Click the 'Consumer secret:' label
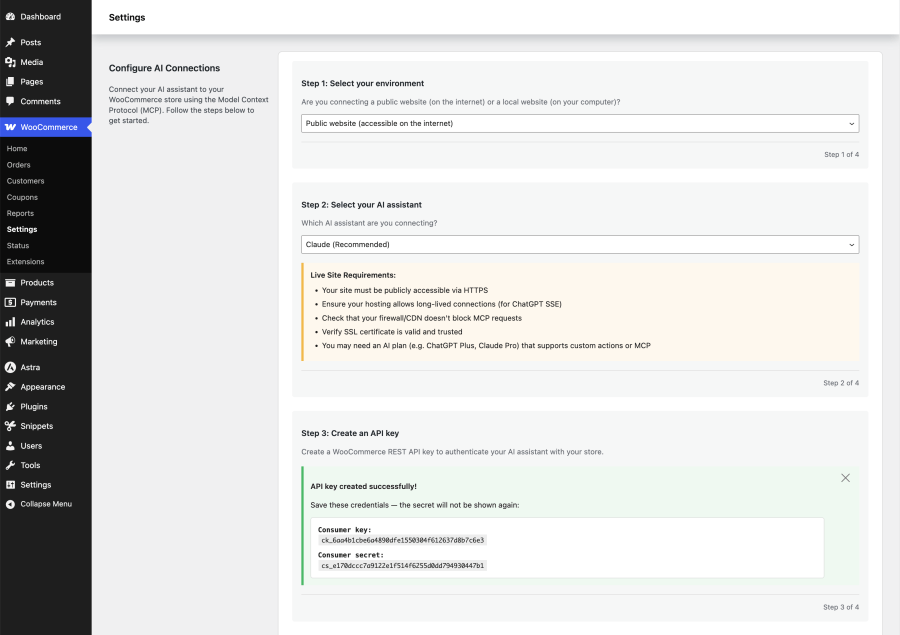The width and height of the screenshot is (900, 635). [351, 555]
